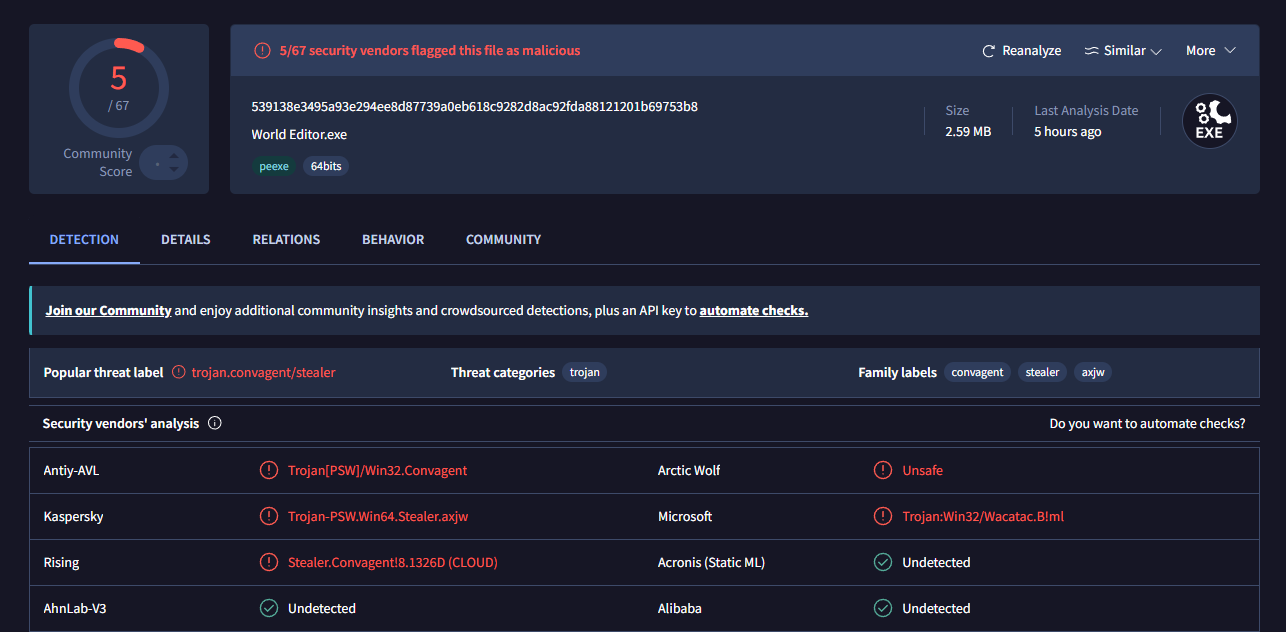Click the Antiy-AVL vendor name

[x=71, y=470]
